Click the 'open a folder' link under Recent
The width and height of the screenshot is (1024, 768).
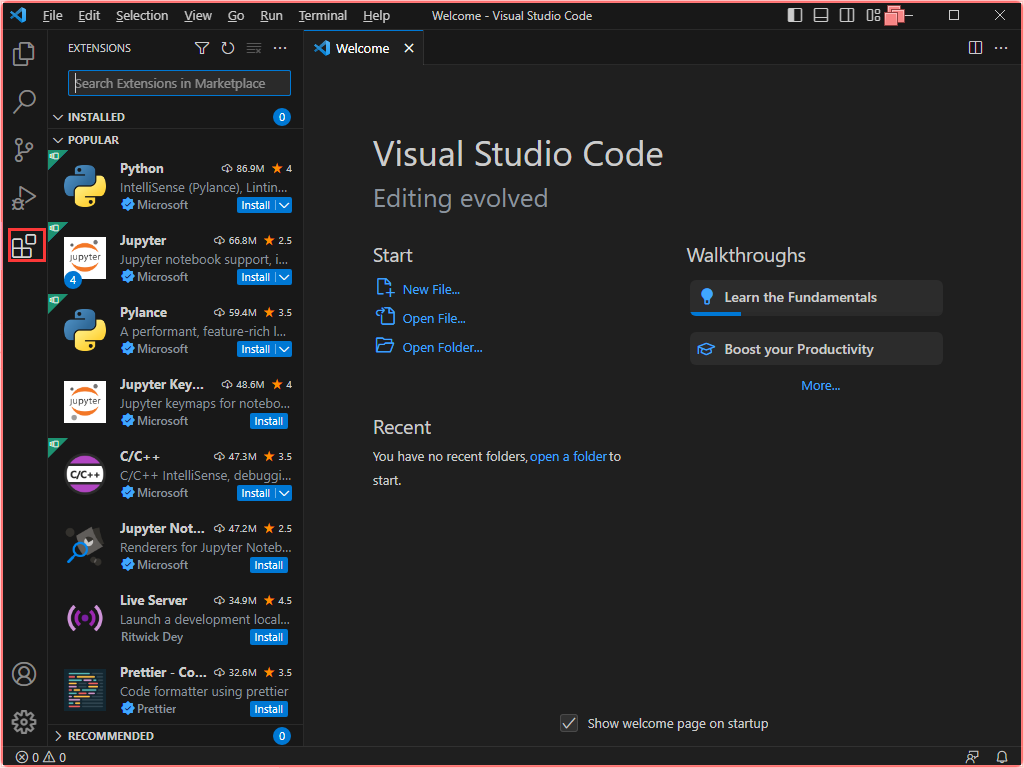568,456
